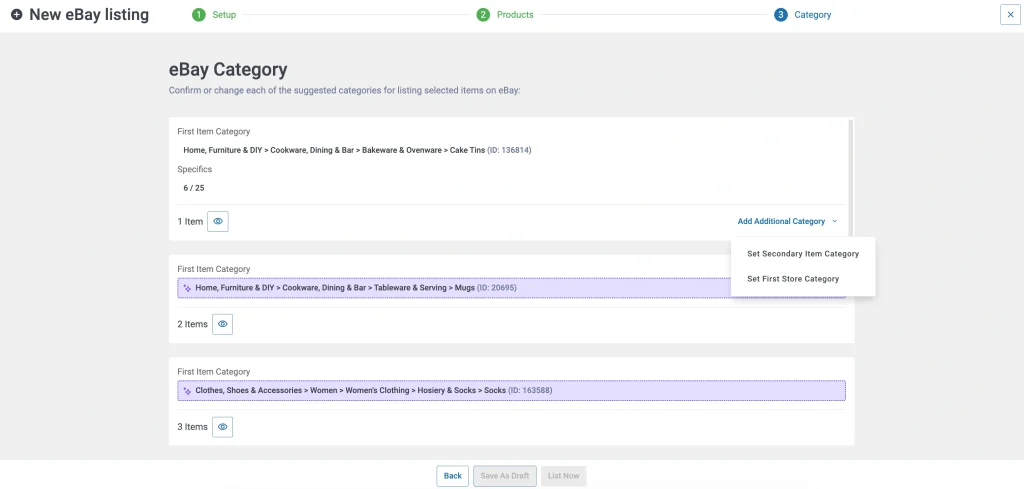Click Save As Draft
The height and width of the screenshot is (489, 1024).
coord(505,476)
